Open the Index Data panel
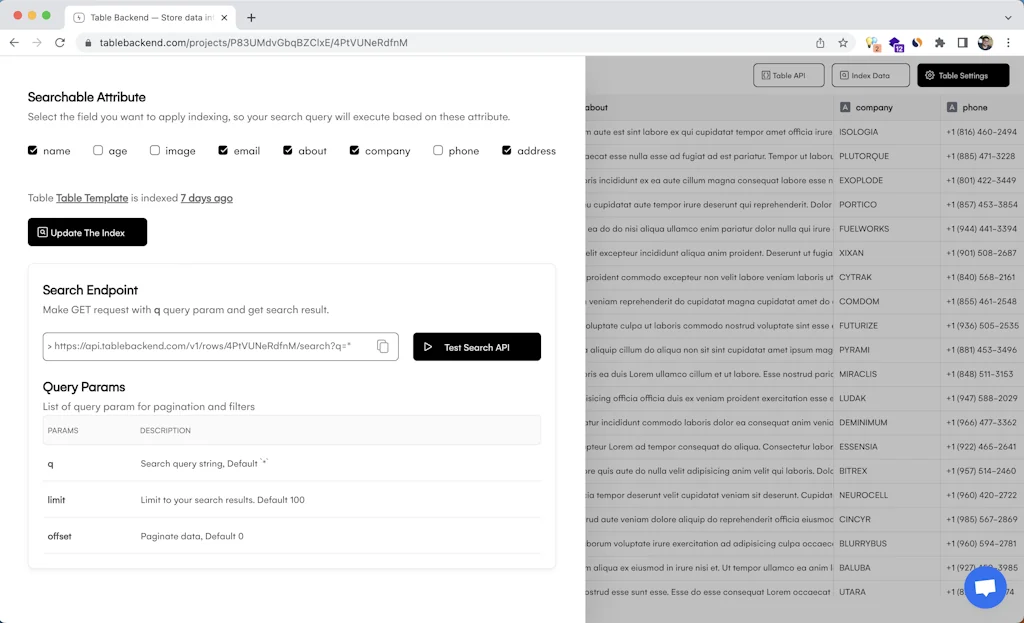 pyautogui.click(x=871, y=75)
